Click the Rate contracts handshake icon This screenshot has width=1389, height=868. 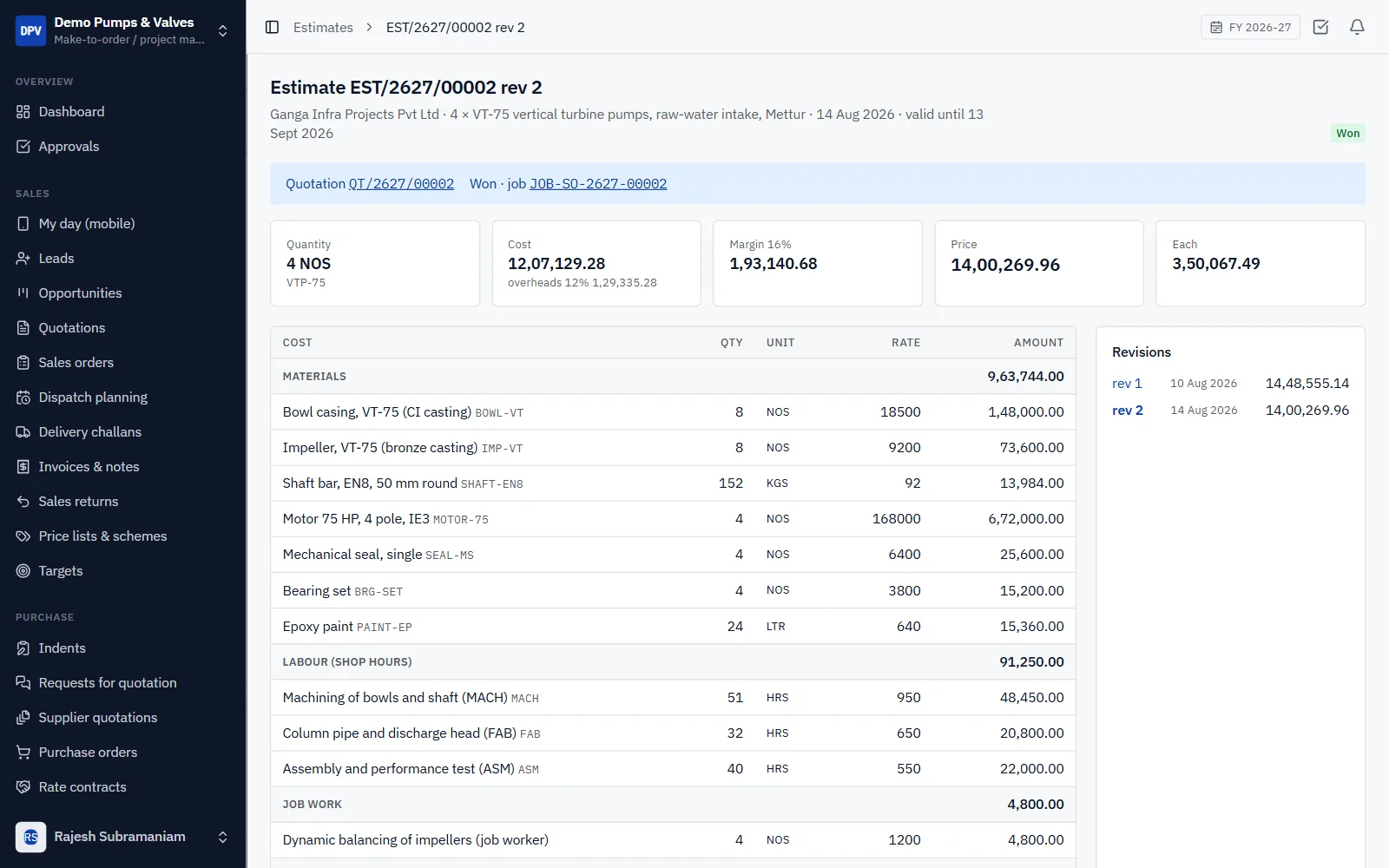23,787
